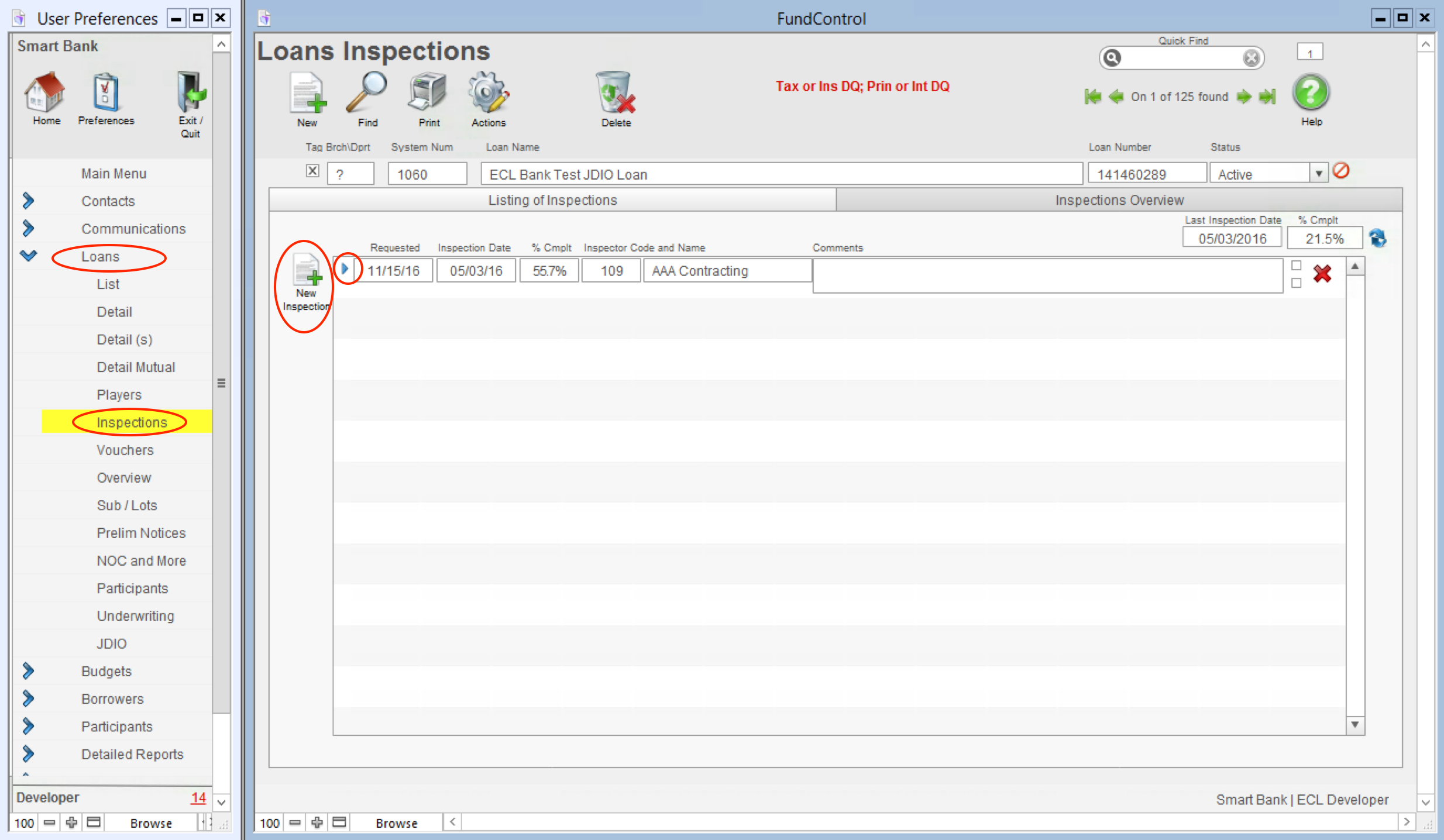The width and height of the screenshot is (1444, 840).
Task: Click the Quick Find magnifier icon
Action: (x=1112, y=57)
